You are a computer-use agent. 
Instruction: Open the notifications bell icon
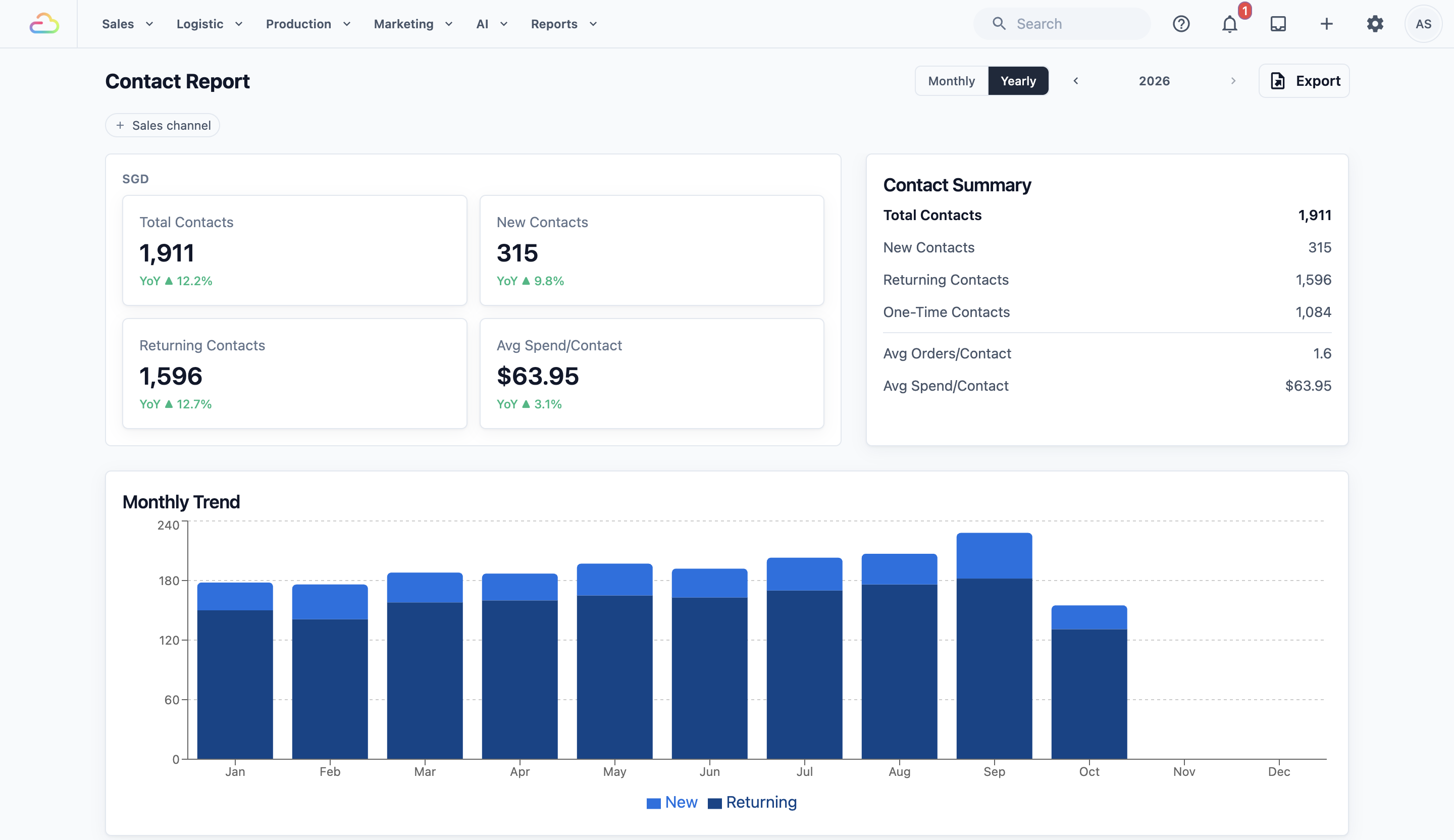coord(1229,24)
